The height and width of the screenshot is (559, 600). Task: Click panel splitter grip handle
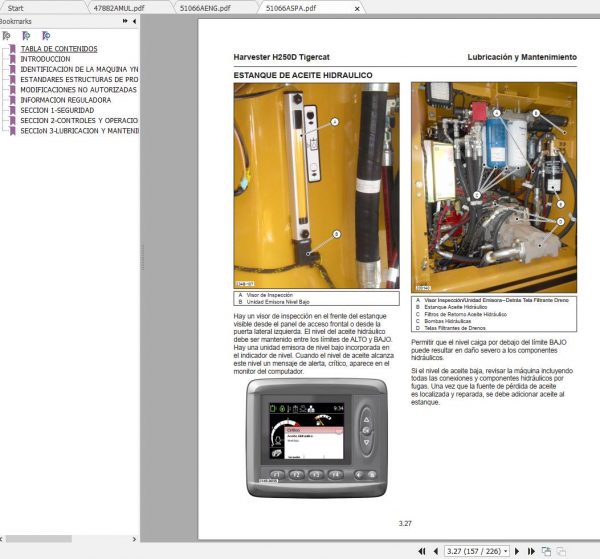pyautogui.click(x=143, y=257)
